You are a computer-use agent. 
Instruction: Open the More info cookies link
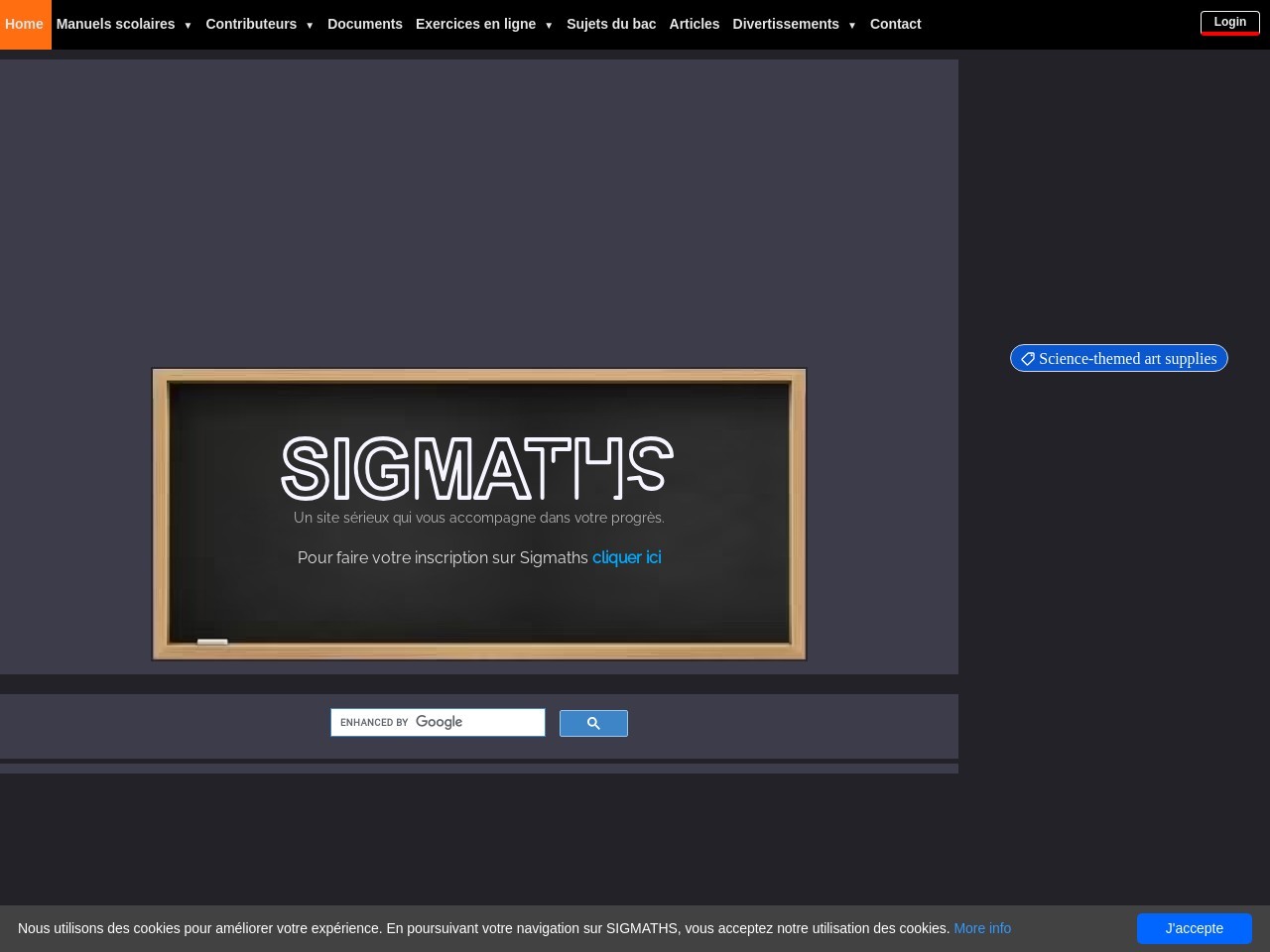[x=982, y=928]
